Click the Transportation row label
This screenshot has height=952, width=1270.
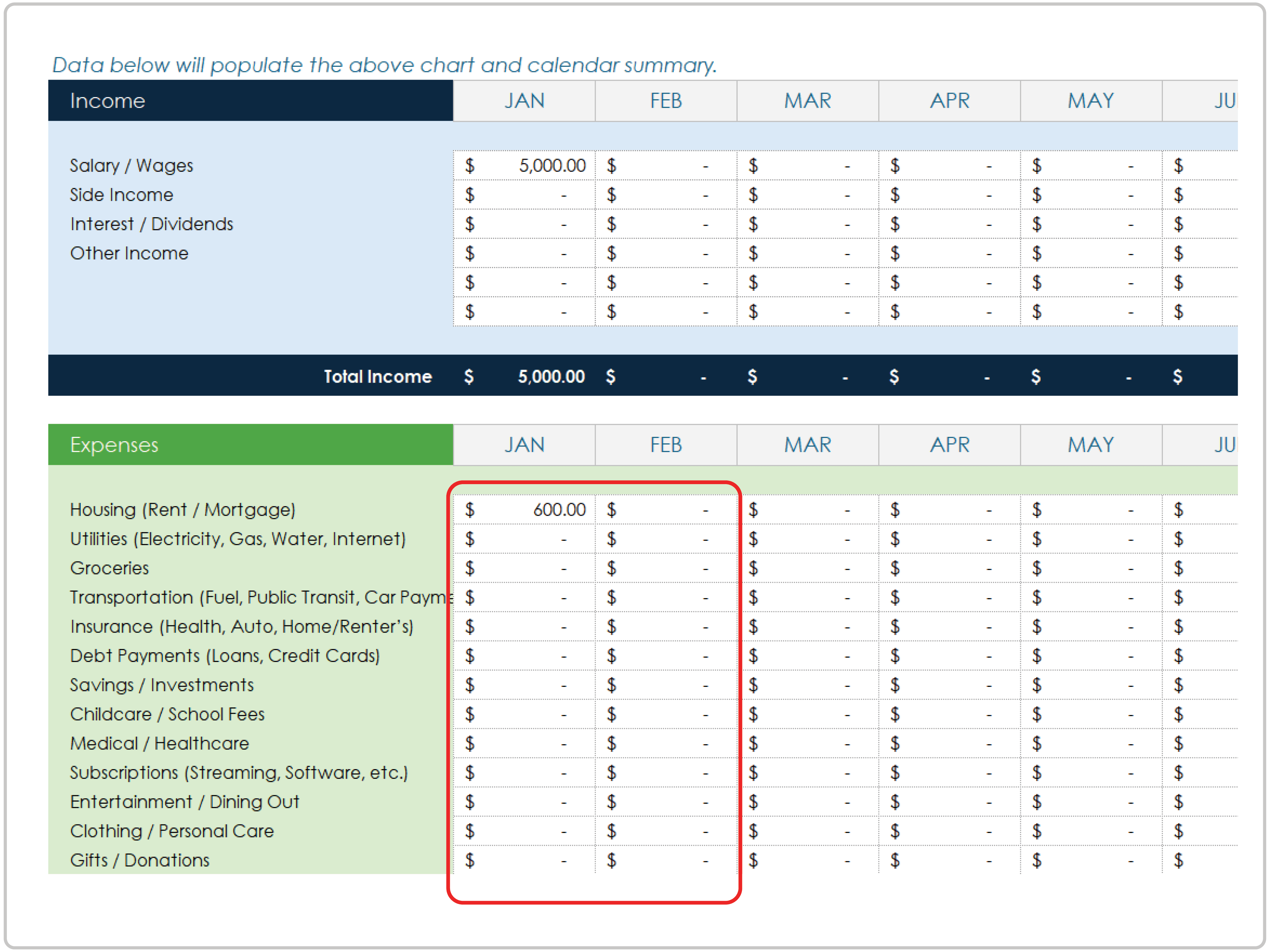pos(258,597)
